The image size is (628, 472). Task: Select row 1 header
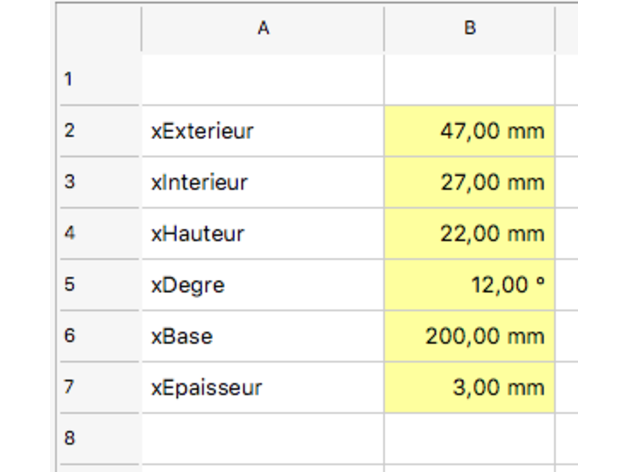(x=98, y=79)
